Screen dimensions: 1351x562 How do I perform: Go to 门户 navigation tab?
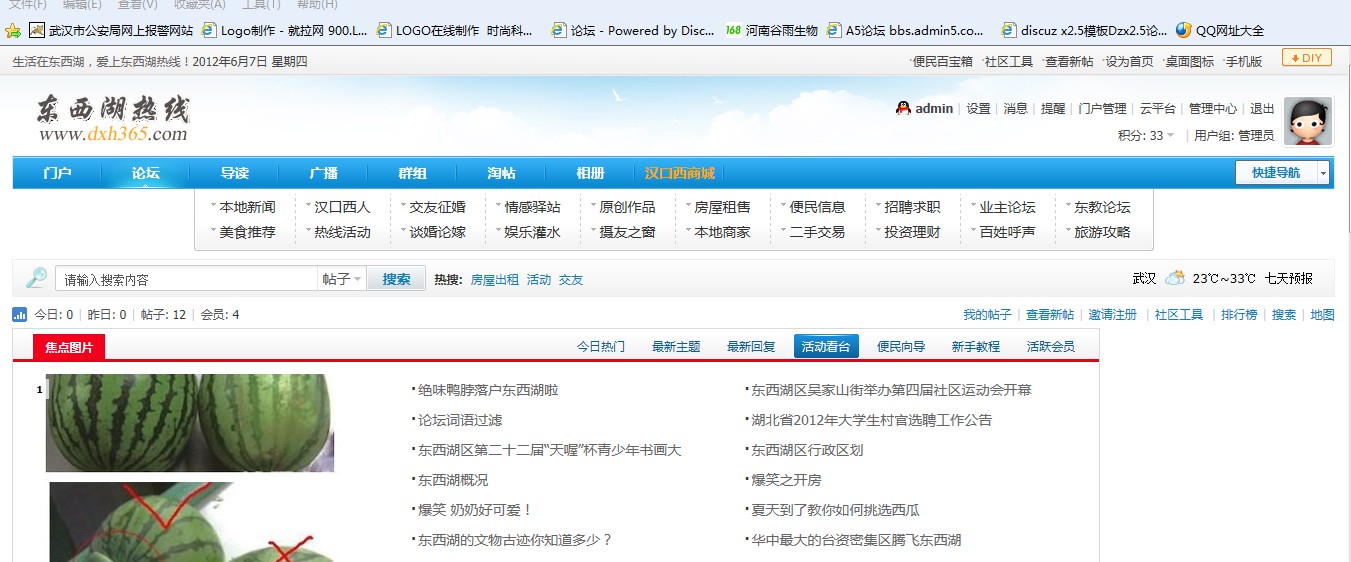point(57,173)
